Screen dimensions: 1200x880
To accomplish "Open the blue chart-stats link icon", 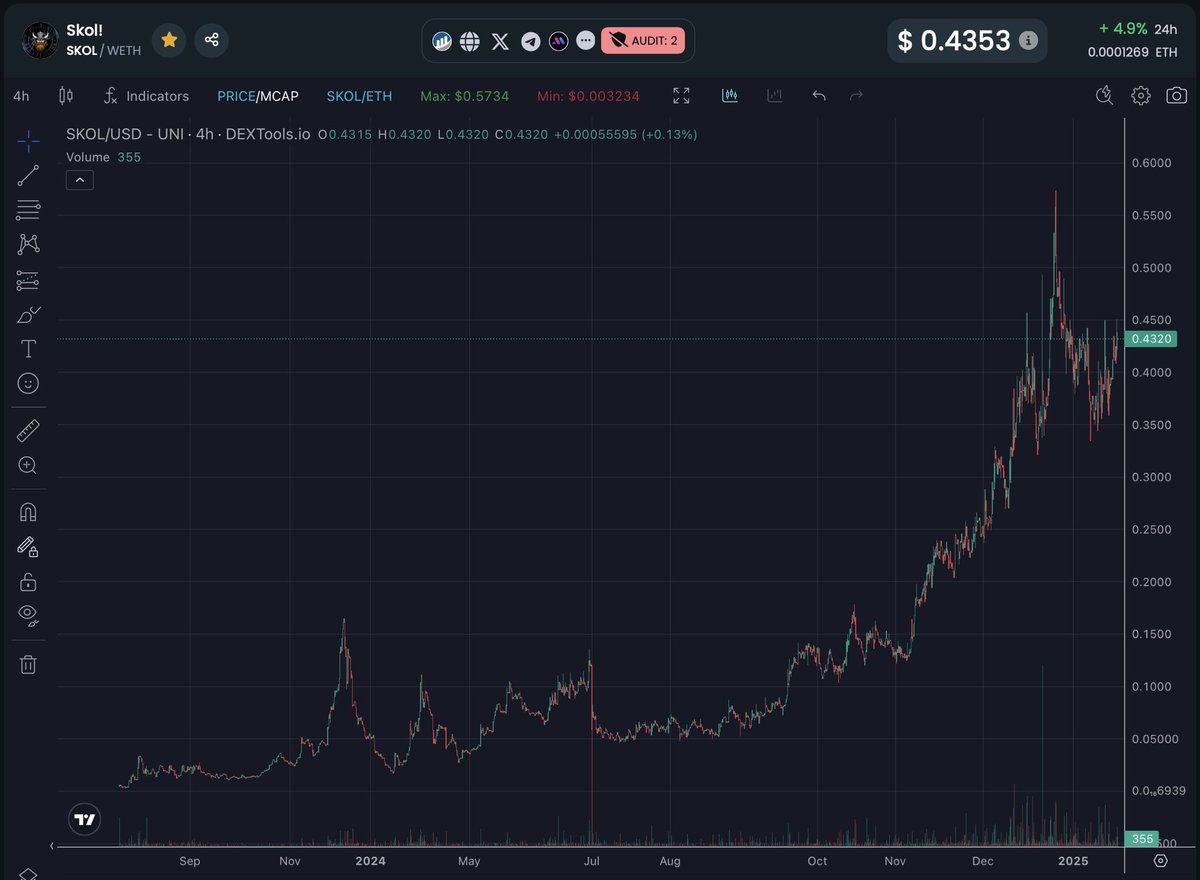I will 442,41.
